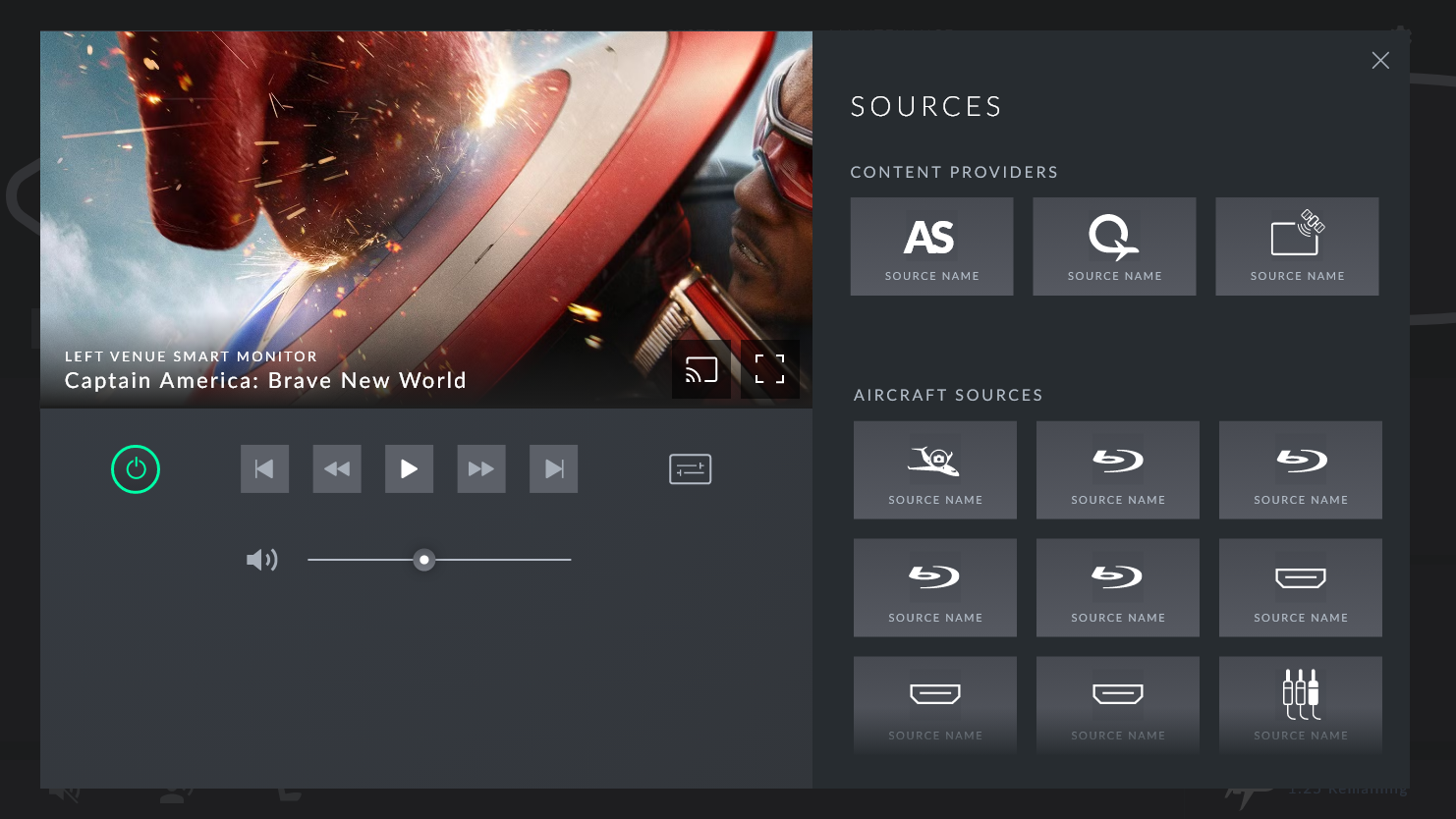
Task: Toggle the green power button
Action: point(136,469)
